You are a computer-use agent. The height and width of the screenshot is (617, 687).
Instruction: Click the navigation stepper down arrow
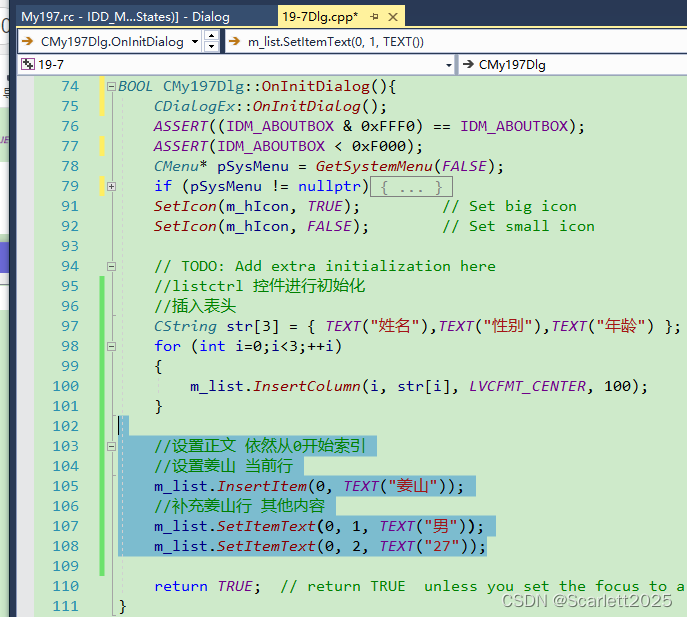[x=212, y=46]
